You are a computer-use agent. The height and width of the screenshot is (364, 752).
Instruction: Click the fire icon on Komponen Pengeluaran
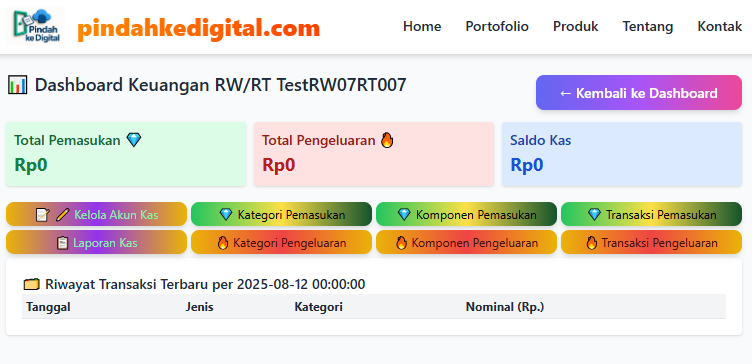[401, 243]
